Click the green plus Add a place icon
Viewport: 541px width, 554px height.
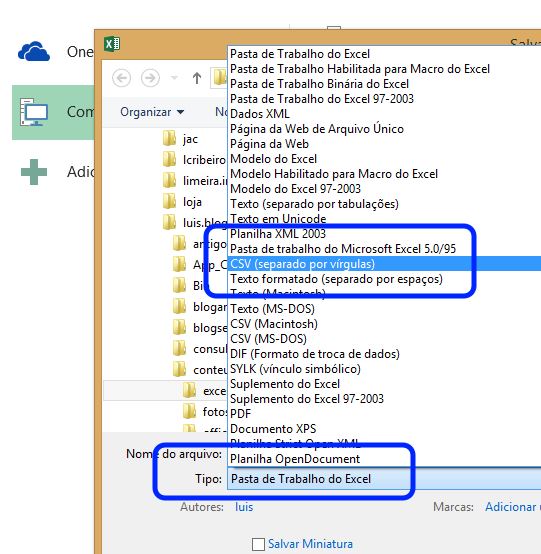tap(34, 172)
